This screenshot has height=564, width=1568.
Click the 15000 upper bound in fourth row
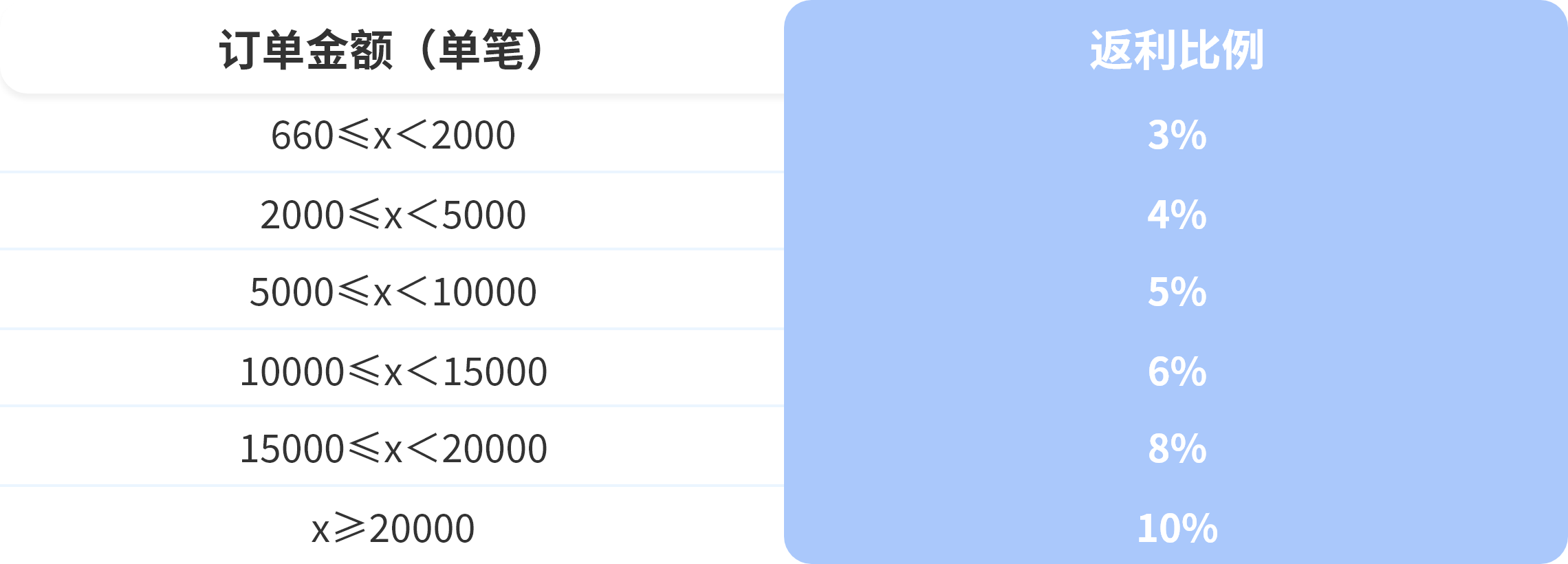(x=495, y=371)
